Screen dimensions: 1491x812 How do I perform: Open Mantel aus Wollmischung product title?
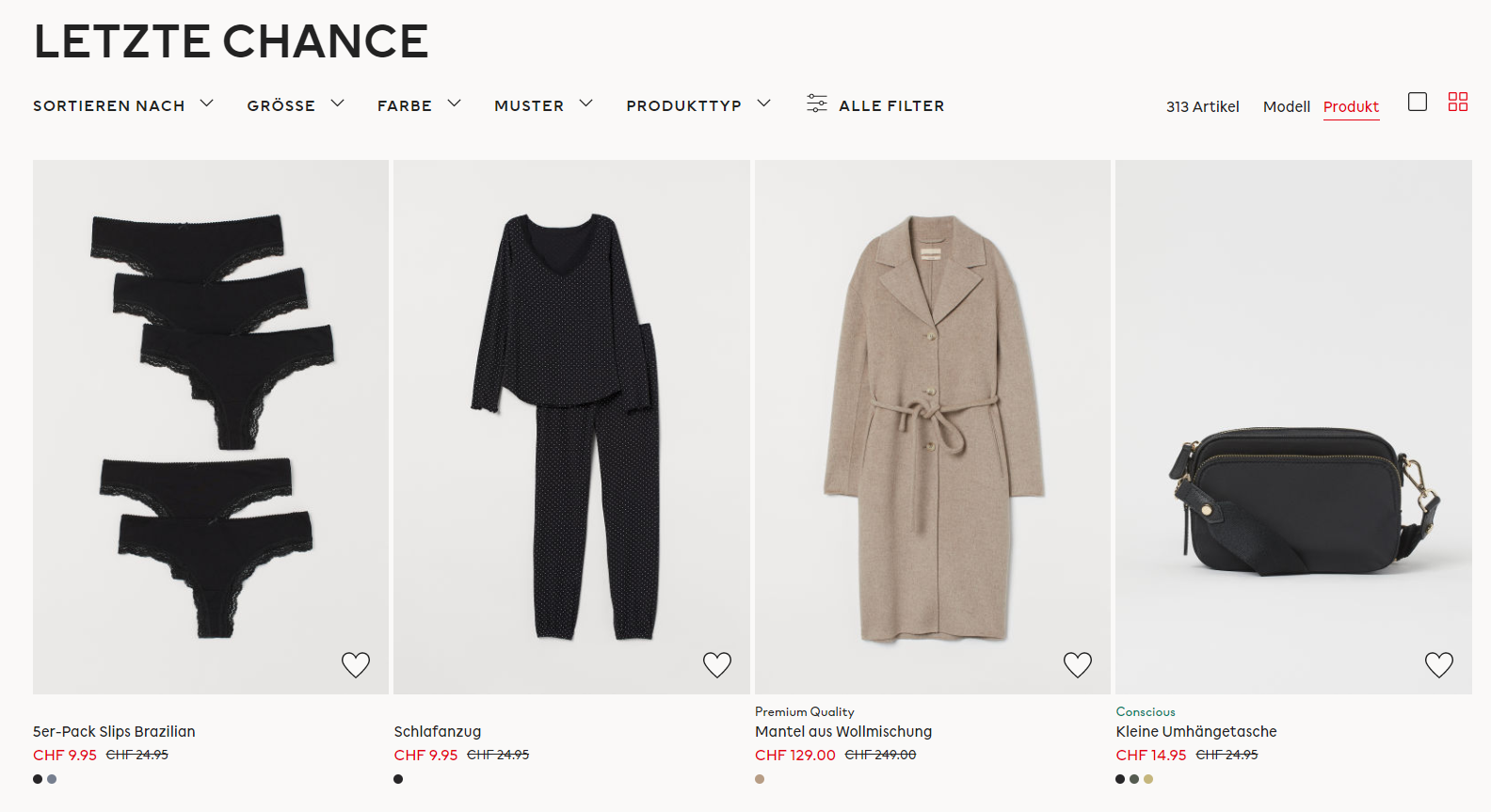pos(843,731)
